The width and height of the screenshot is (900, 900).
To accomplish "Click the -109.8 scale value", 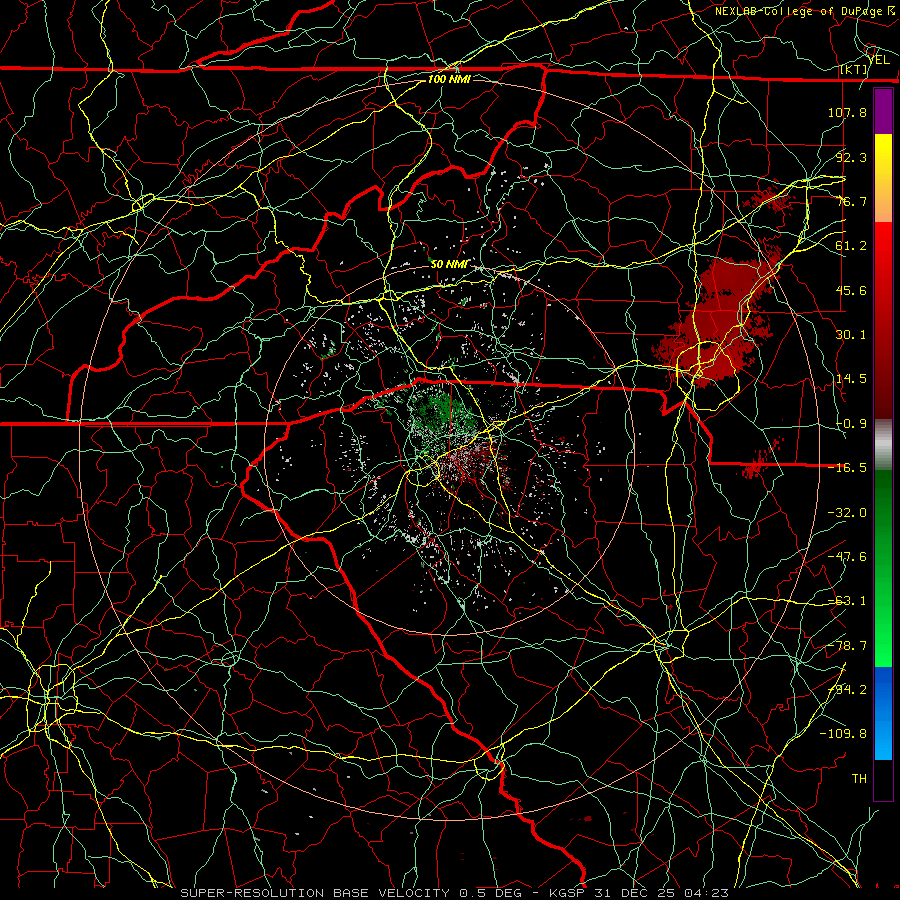I will coord(843,734).
